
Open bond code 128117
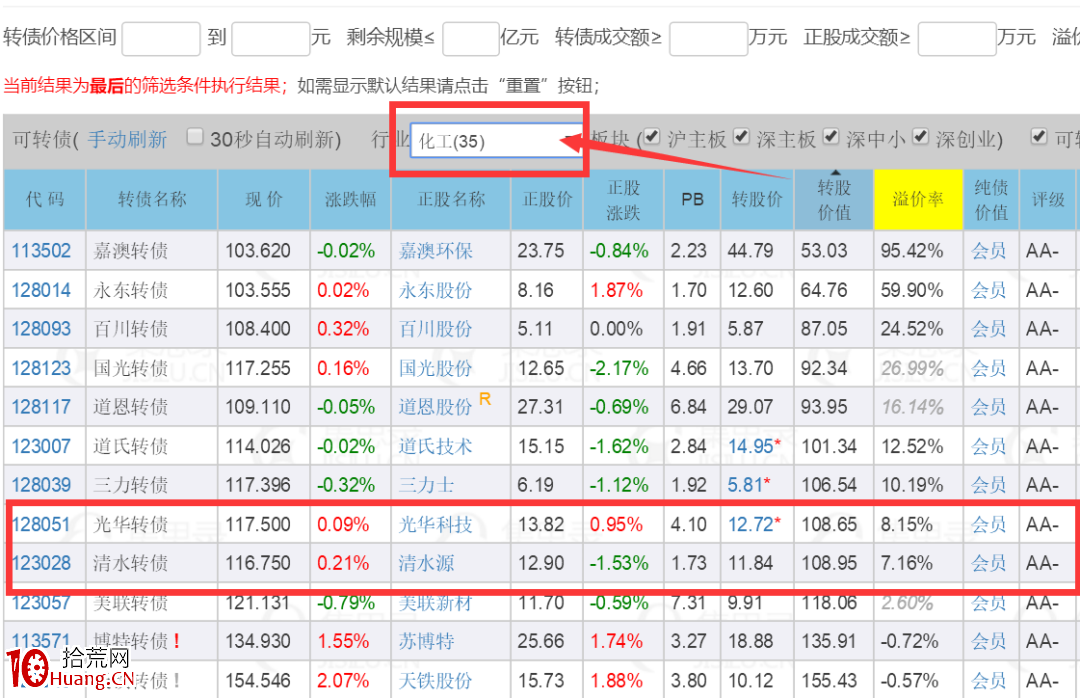pyautogui.click(x=41, y=407)
